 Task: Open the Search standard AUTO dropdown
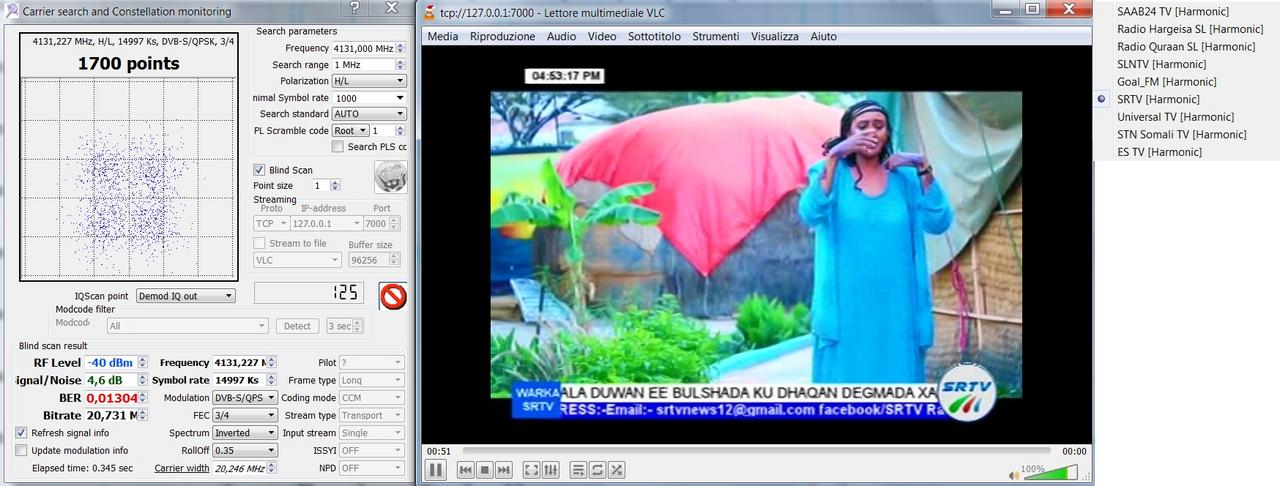click(369, 114)
